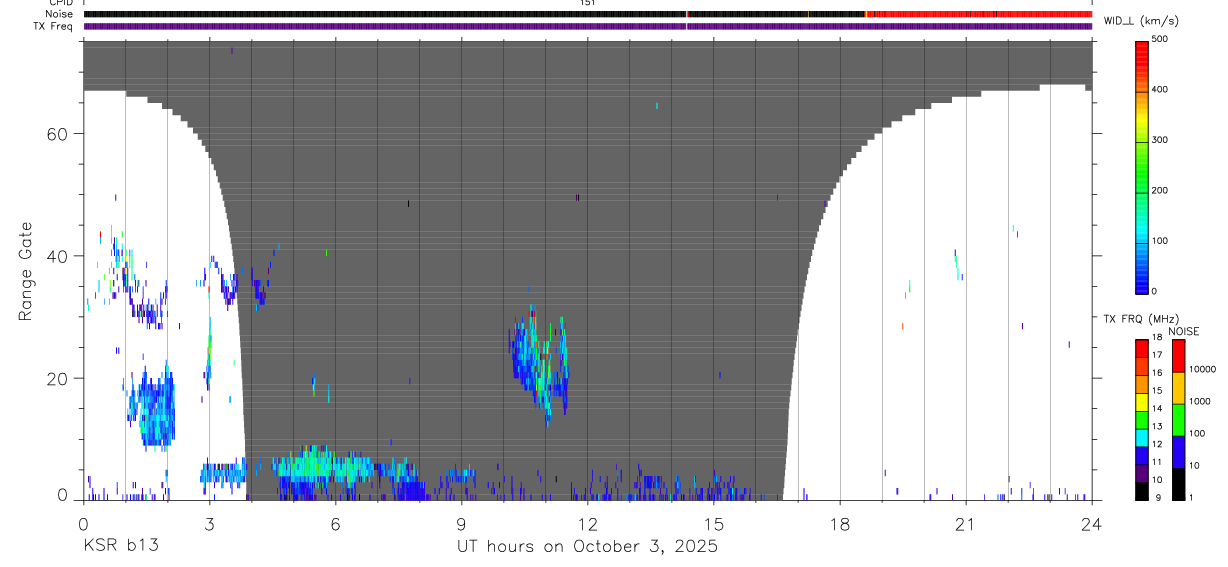Viewport: 1228px width, 567px height.
Task: Click the 3 tick on the UT hours axis
Action: [210, 523]
